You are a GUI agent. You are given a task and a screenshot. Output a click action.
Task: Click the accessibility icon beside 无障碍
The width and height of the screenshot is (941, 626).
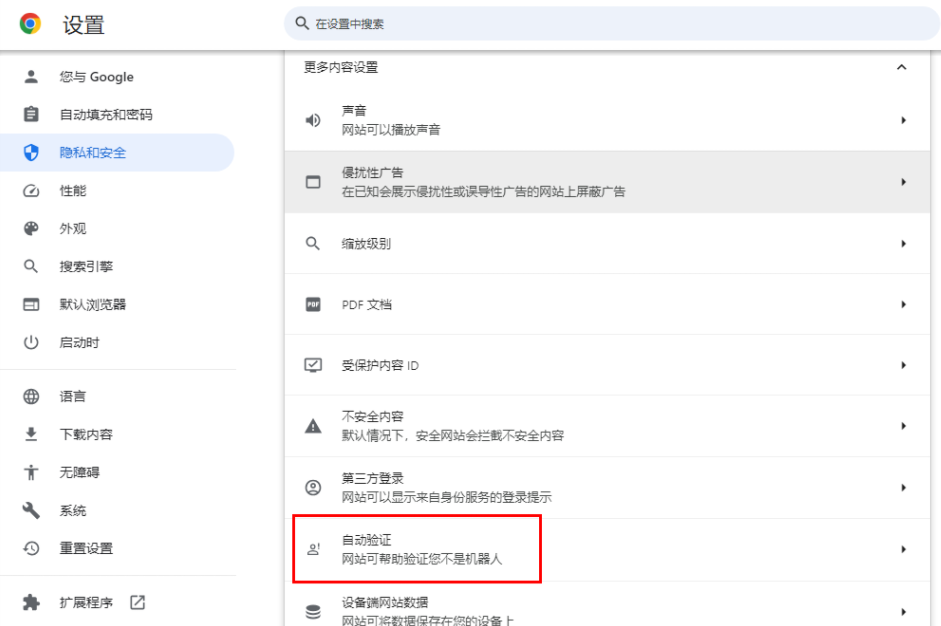[31, 472]
